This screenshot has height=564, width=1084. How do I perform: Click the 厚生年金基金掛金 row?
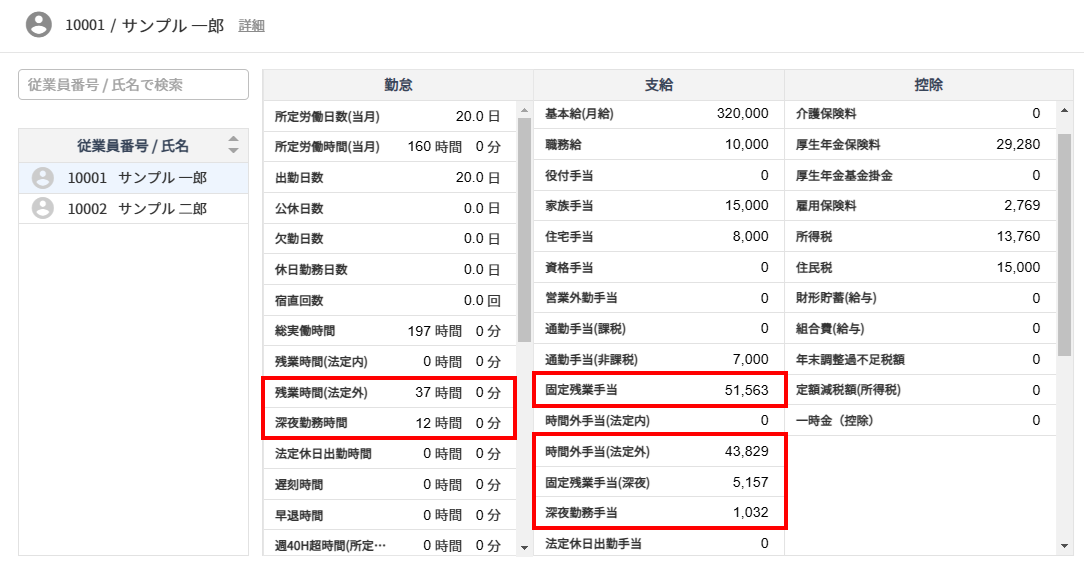click(920, 175)
